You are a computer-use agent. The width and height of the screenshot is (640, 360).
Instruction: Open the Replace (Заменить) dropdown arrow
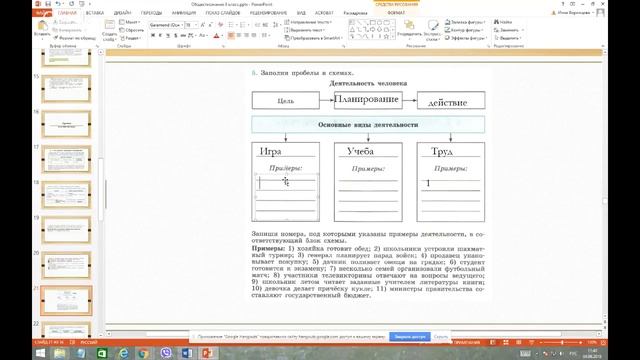coord(522,30)
